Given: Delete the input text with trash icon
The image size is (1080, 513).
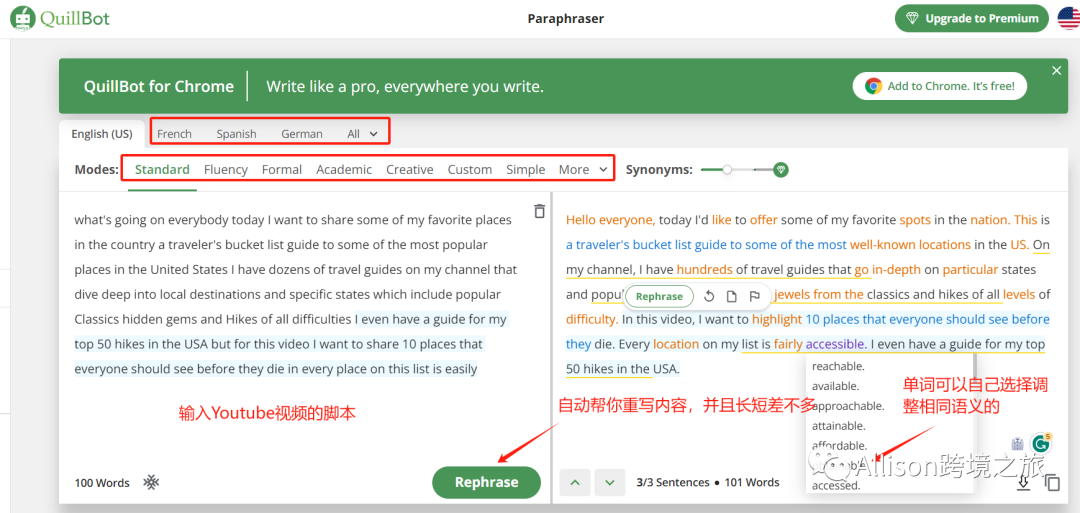Looking at the screenshot, I should coord(540,211).
